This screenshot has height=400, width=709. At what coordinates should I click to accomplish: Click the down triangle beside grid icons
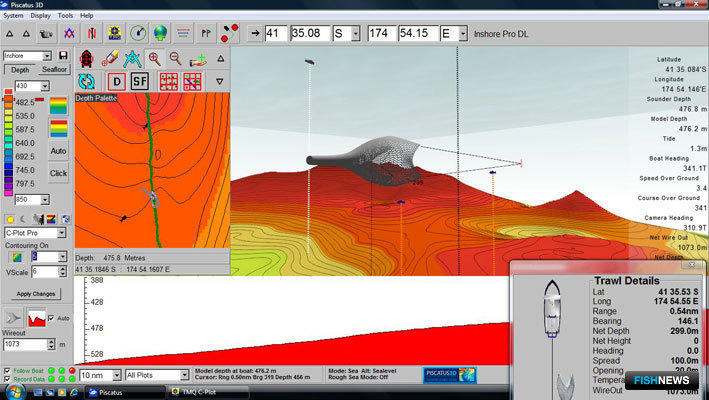pos(219,81)
